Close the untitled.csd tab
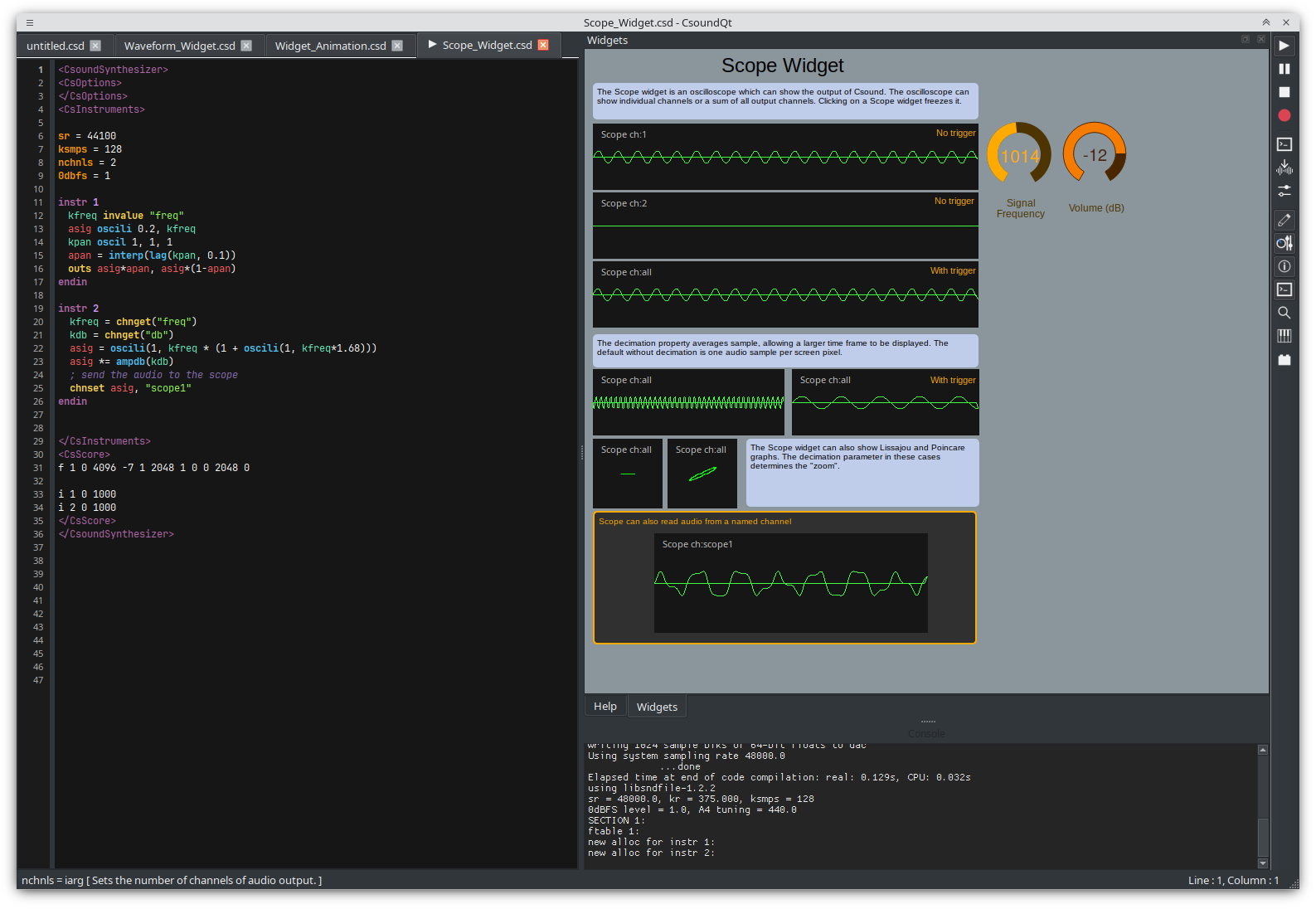Screen dimensions: 1316x909 tap(95, 46)
